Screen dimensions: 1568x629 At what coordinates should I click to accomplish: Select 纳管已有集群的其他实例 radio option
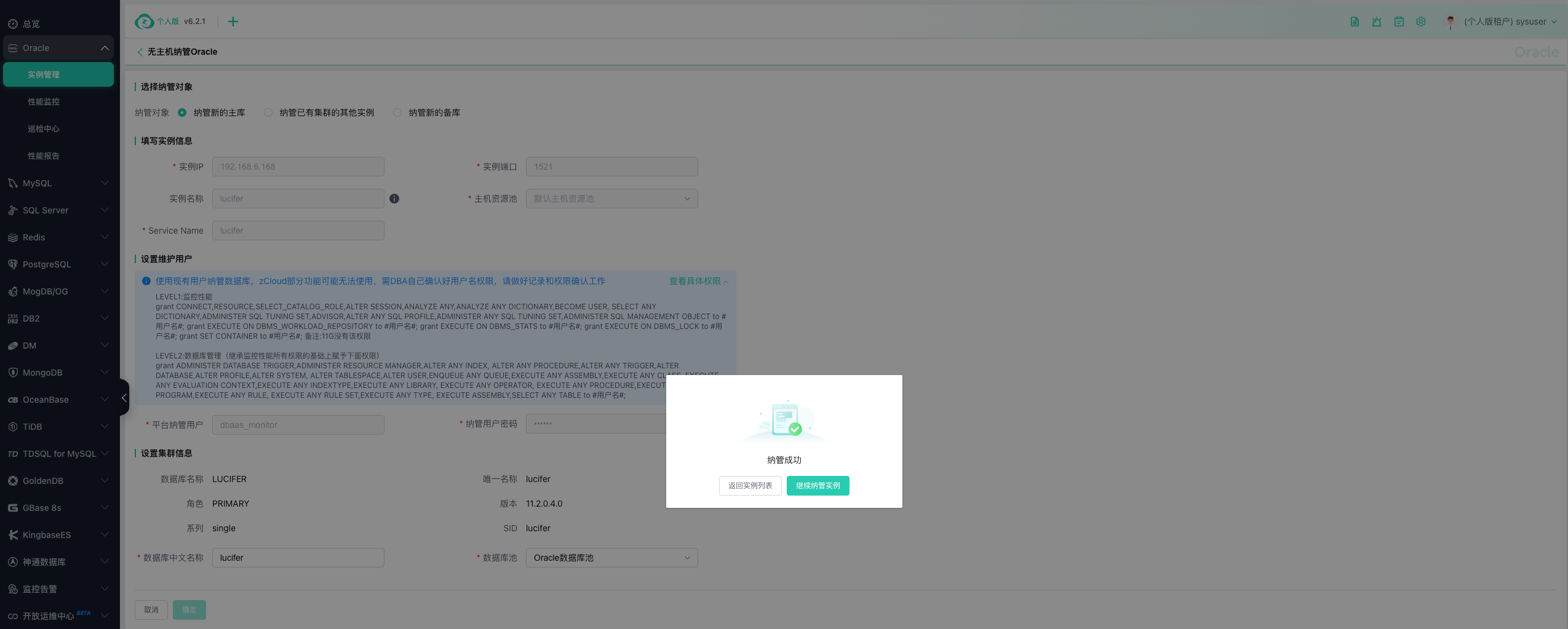click(268, 113)
